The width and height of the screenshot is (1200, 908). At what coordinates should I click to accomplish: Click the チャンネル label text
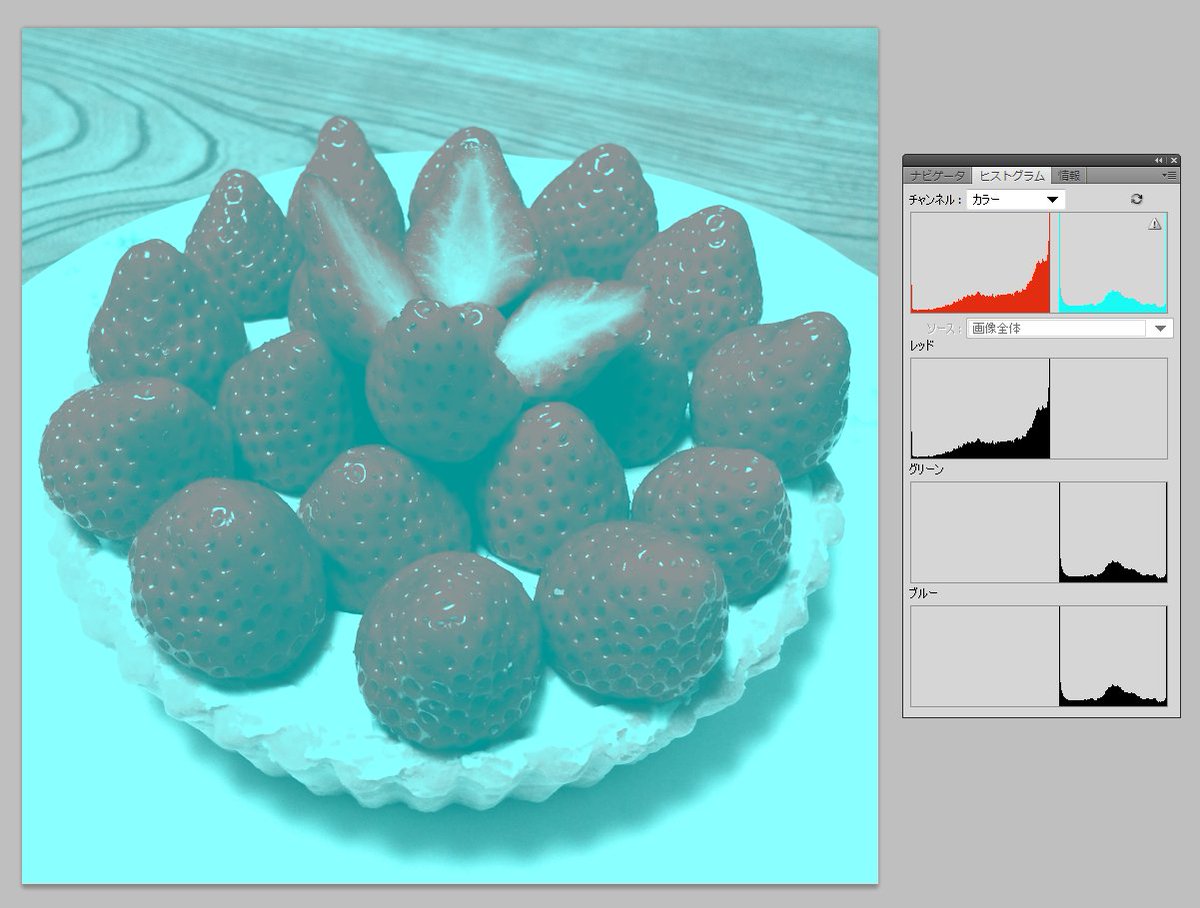pyautogui.click(x=935, y=199)
